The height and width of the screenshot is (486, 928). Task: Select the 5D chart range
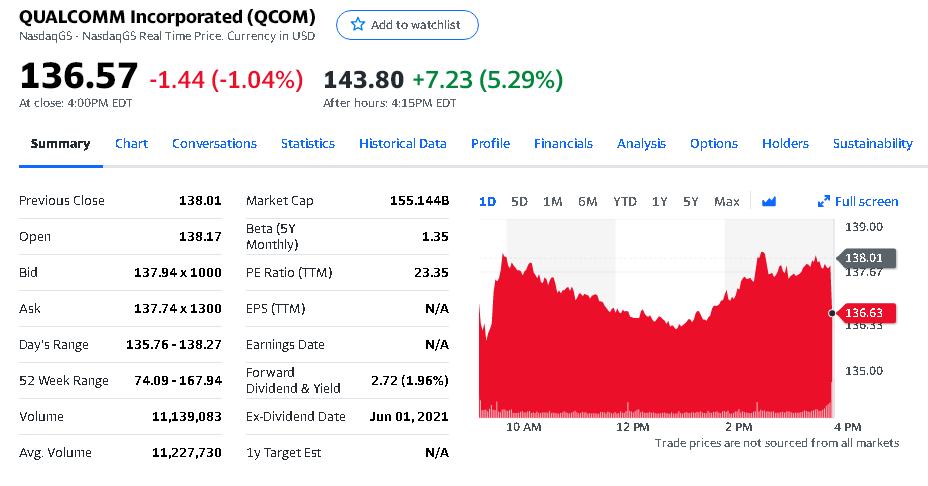tap(519, 202)
